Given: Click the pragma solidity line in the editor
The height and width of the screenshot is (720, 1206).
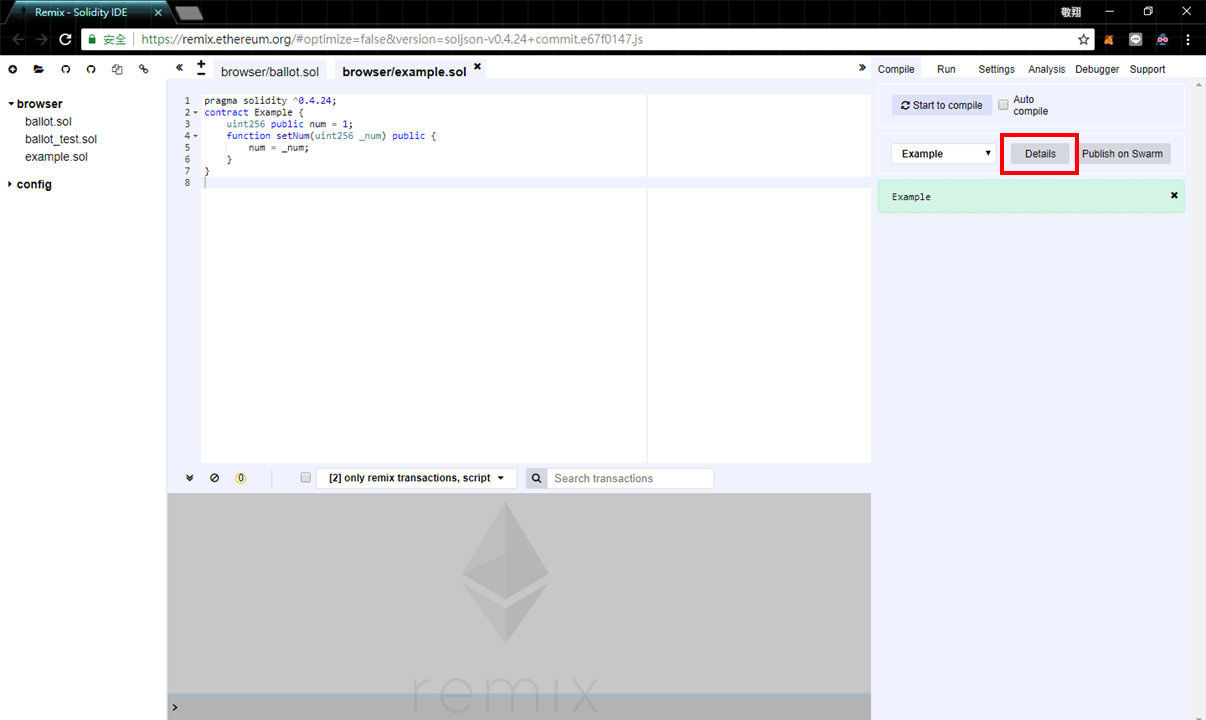Looking at the screenshot, I should [x=270, y=101].
